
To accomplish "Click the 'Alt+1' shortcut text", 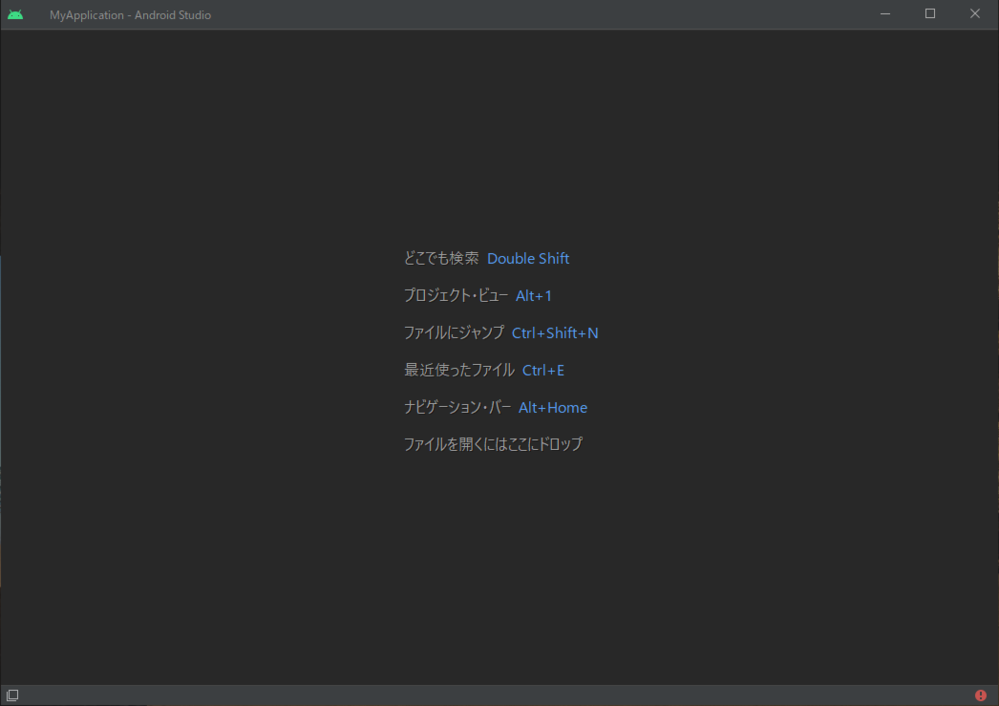I will click(x=533, y=296).
